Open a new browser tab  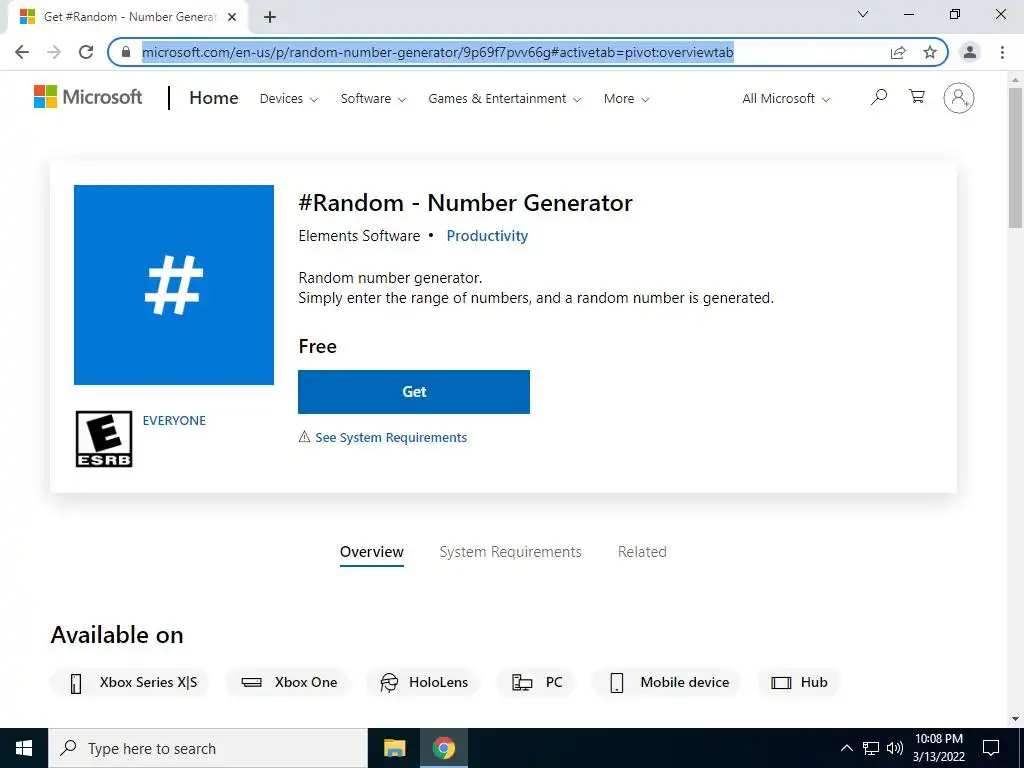(x=270, y=17)
